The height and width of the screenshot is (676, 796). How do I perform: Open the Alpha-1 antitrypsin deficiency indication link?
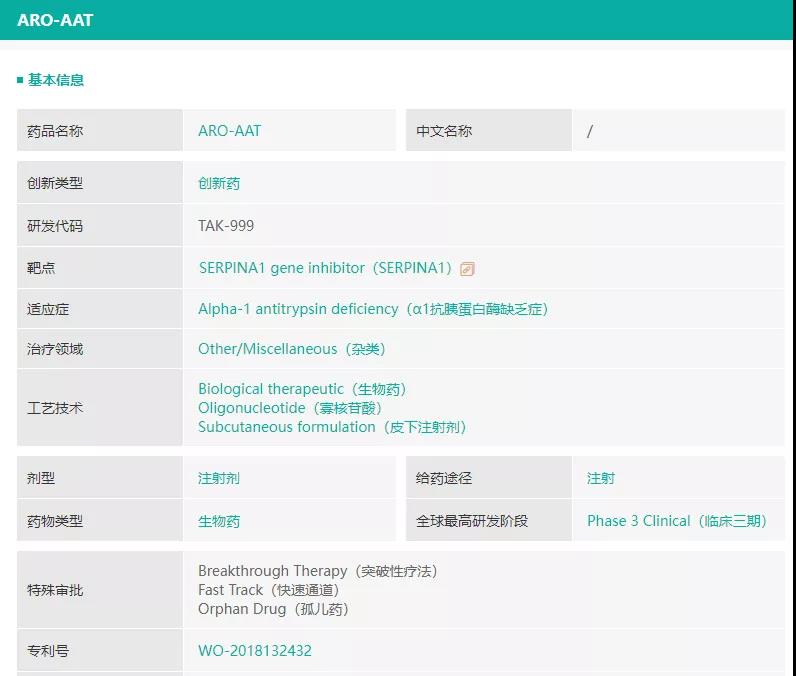373,309
